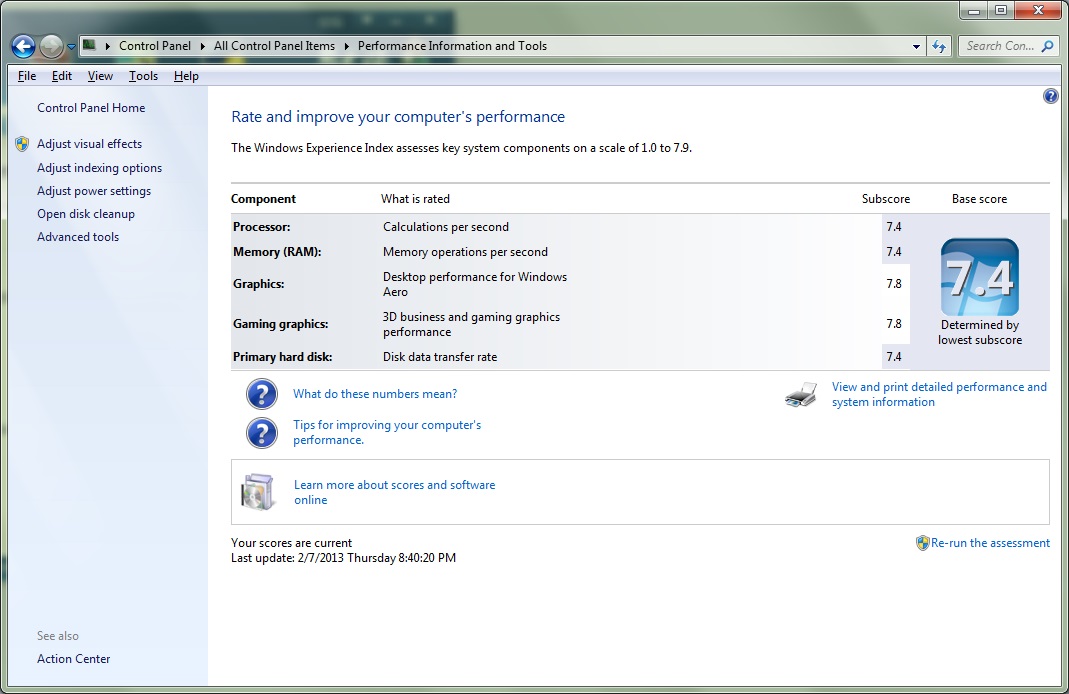This screenshot has width=1069, height=694.
Task: Minimize the window
Action: 974,10
